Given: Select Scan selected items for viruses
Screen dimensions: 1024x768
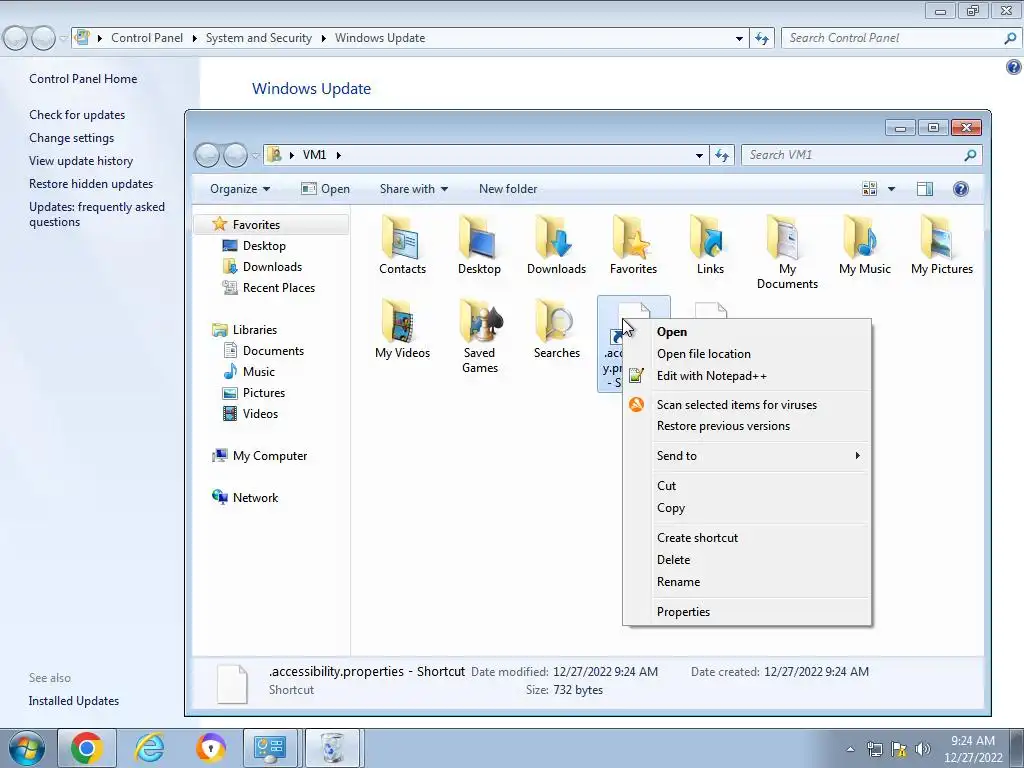Looking at the screenshot, I should (747, 405).
